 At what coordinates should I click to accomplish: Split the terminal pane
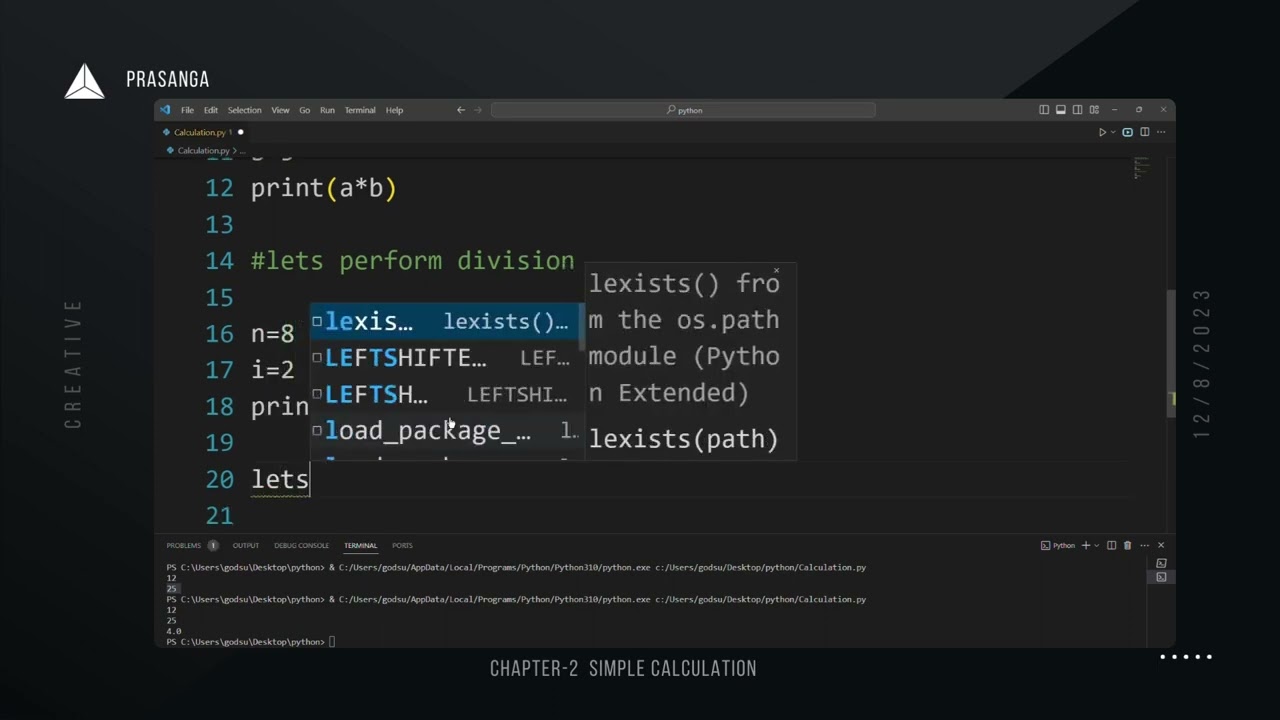pos(1111,545)
